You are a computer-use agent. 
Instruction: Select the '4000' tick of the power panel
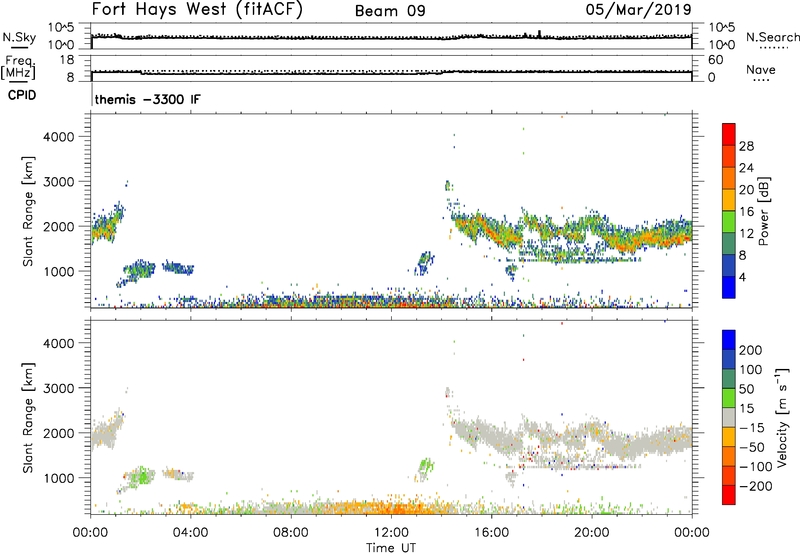(59, 137)
